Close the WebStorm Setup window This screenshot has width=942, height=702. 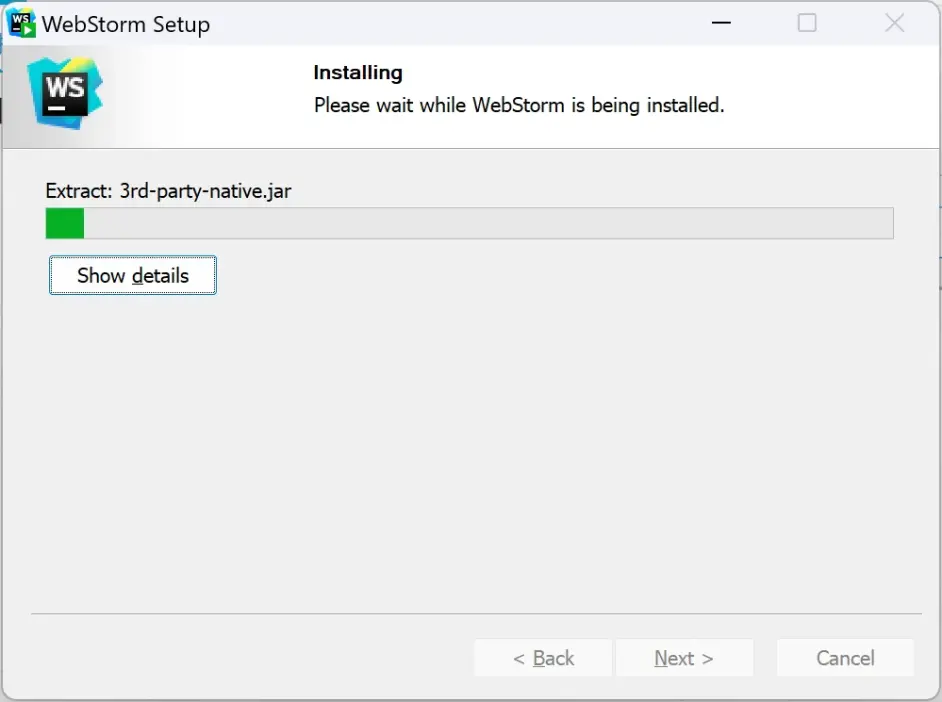[894, 23]
